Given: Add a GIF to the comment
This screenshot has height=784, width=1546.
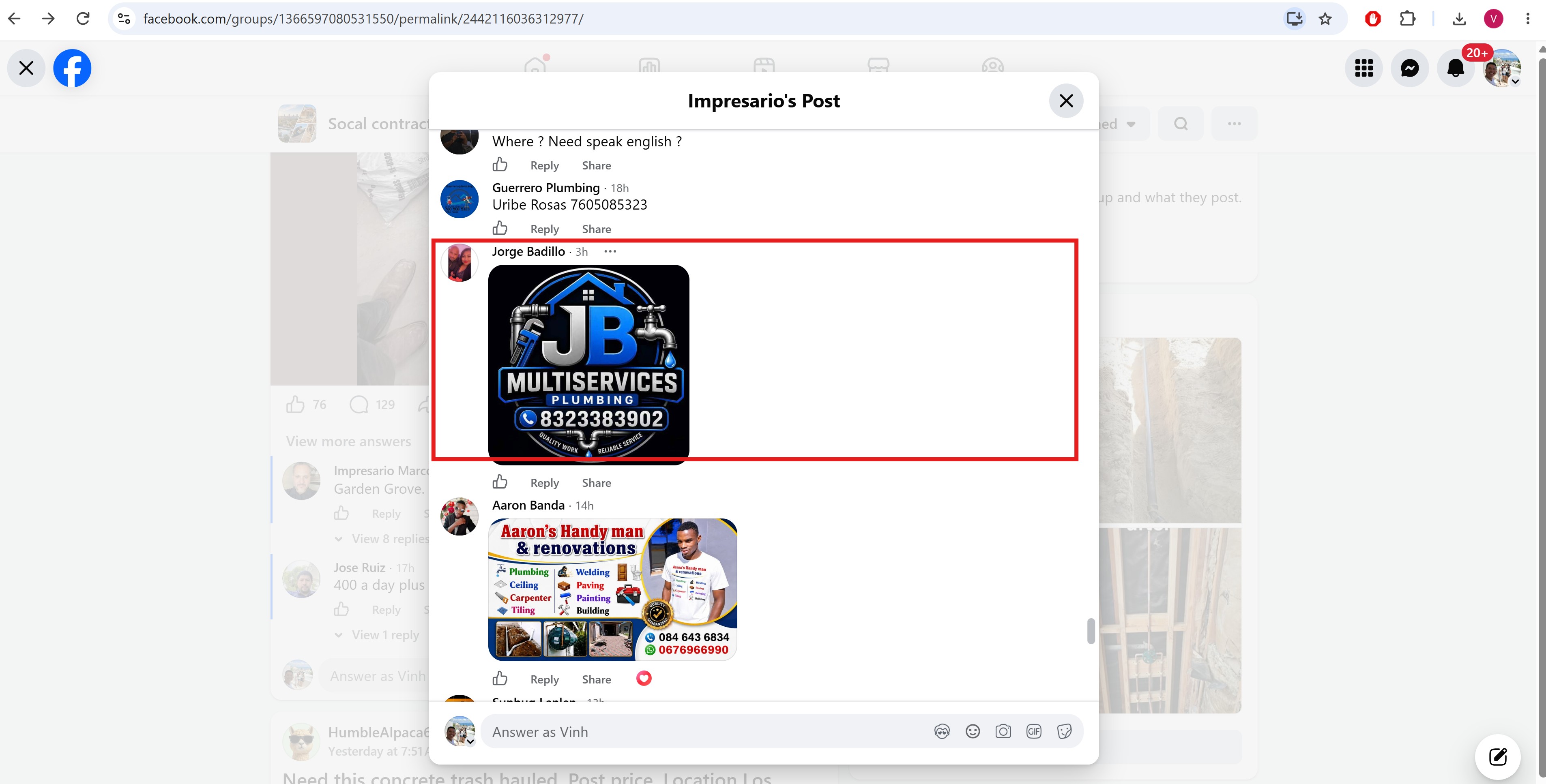Looking at the screenshot, I should click(1033, 732).
